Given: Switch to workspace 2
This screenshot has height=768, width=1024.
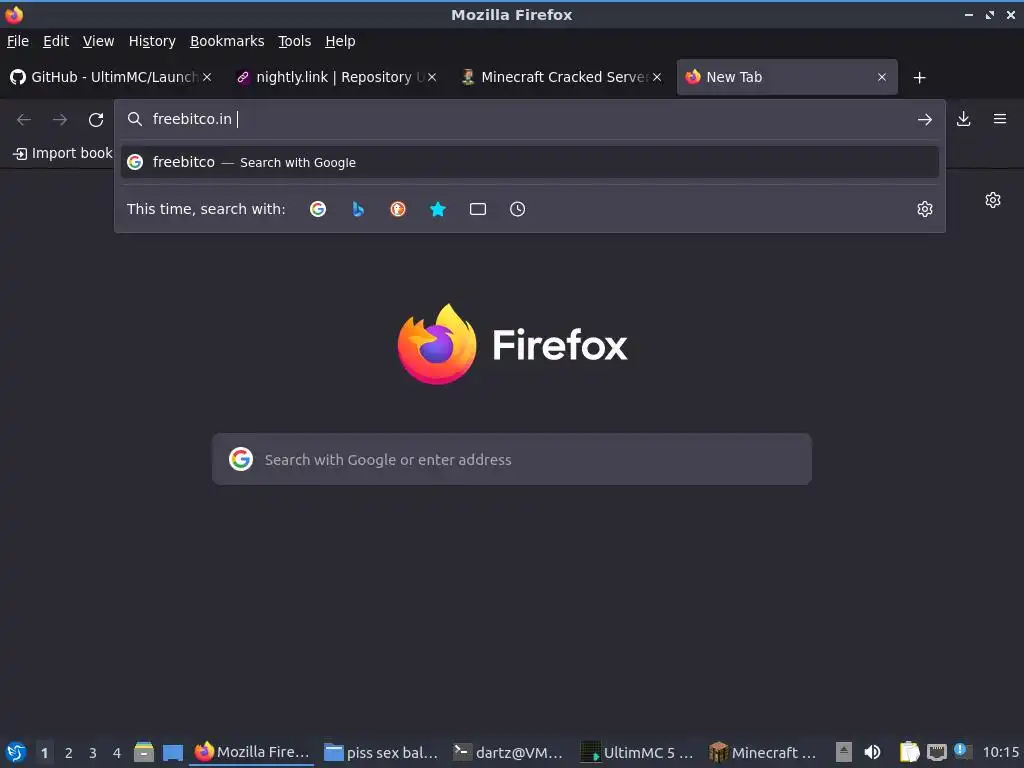Looking at the screenshot, I should 69,753.
